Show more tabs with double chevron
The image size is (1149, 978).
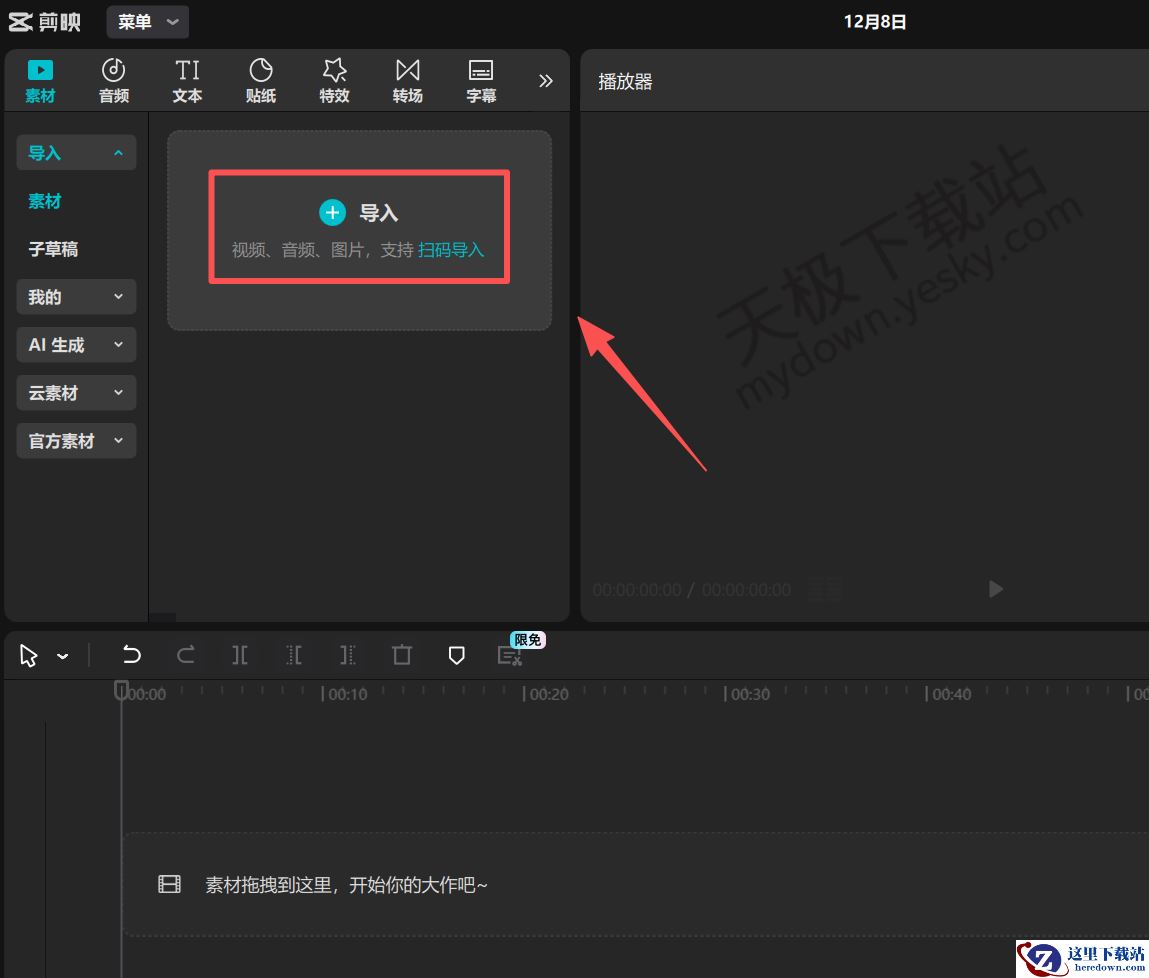pyautogui.click(x=545, y=81)
